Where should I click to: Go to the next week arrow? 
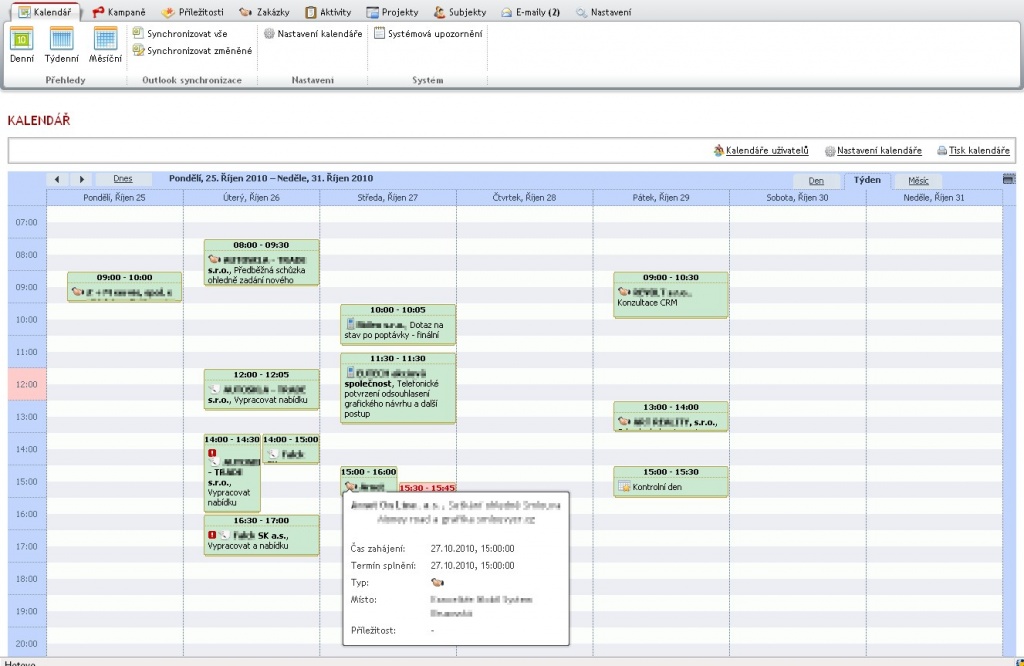(x=82, y=179)
